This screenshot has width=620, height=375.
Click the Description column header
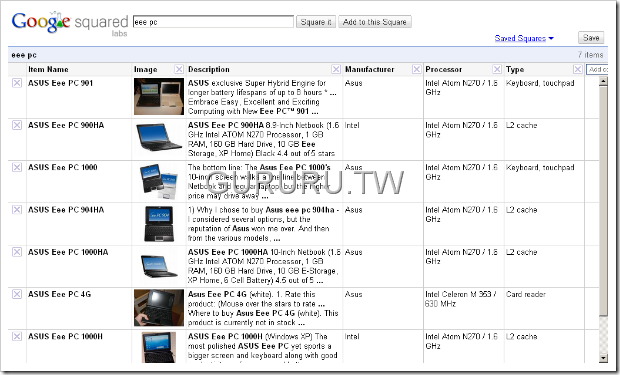click(209, 69)
